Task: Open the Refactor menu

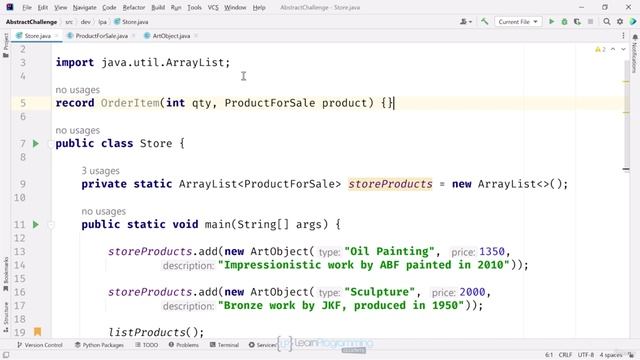Action: [134, 7]
